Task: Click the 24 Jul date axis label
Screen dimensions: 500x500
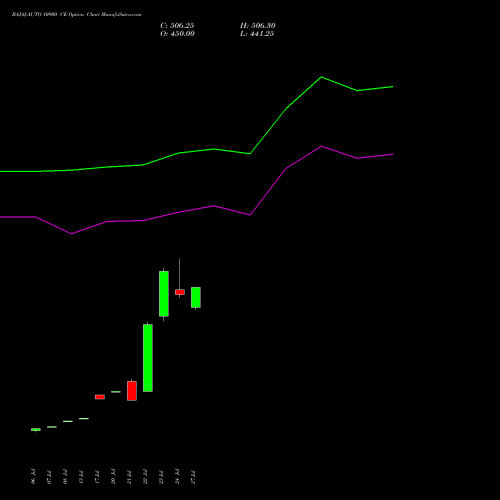Action: tap(177, 477)
